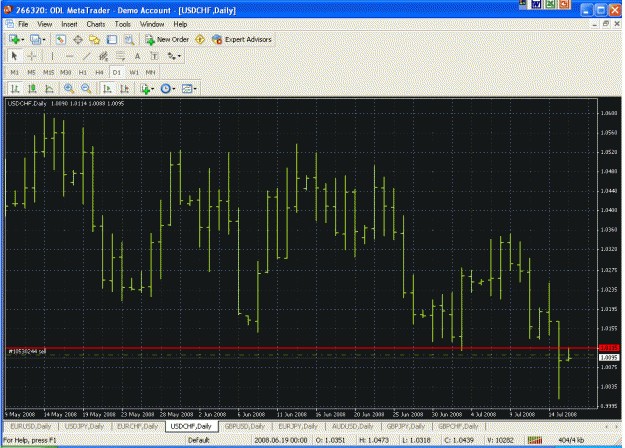Switch timeframe to M30
Image resolution: width=625 pixels, height=448 pixels.
pyautogui.click(x=65, y=73)
